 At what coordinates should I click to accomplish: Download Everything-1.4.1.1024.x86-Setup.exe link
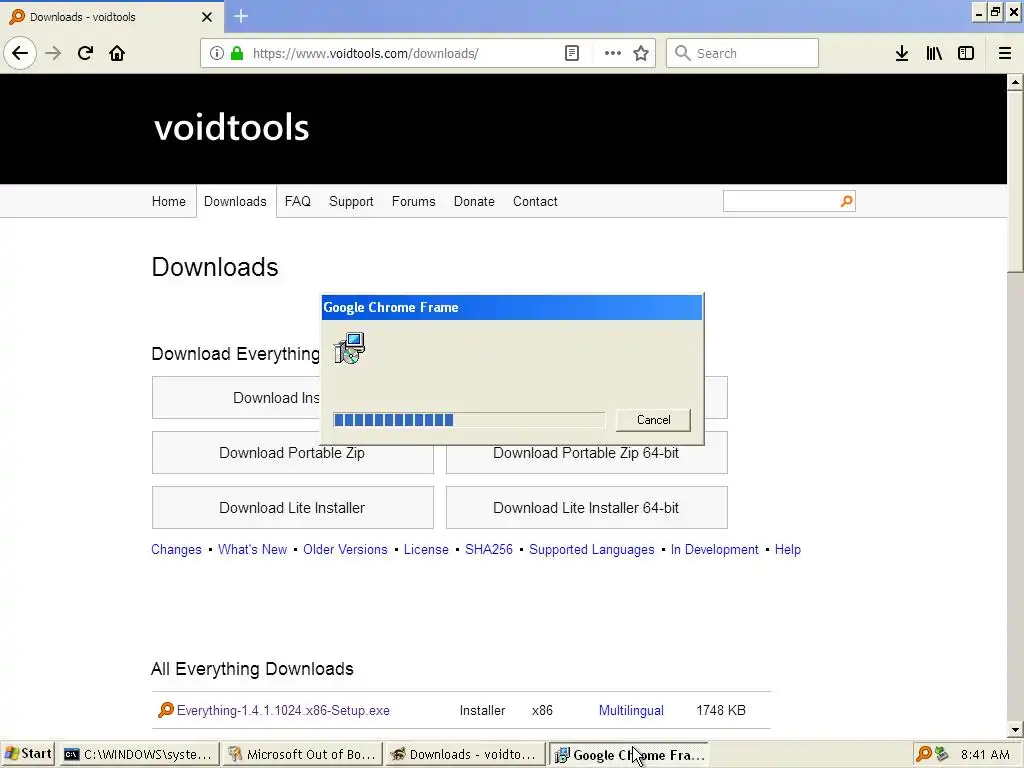283,710
